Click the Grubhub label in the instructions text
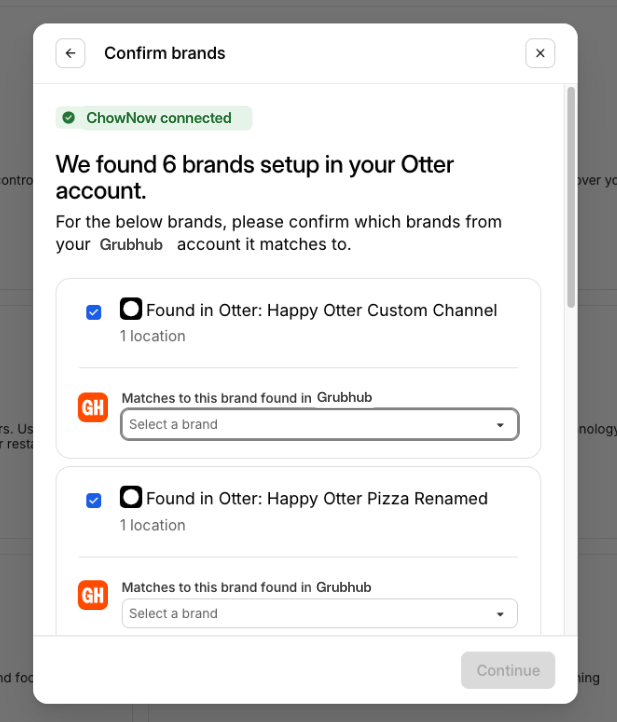617x722 pixels. point(131,245)
